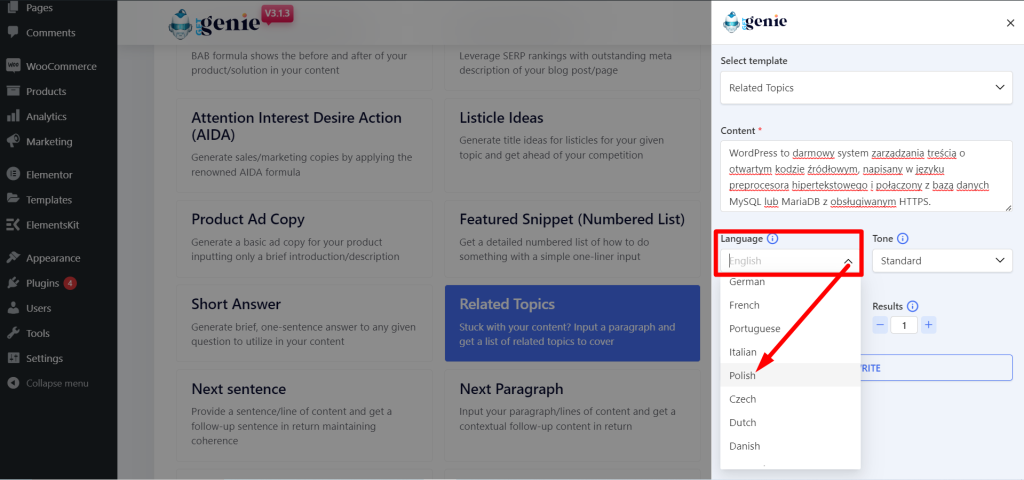Image resolution: width=1024 pixels, height=480 pixels.
Task: Click the Plugins plug icon
Action: point(12,283)
